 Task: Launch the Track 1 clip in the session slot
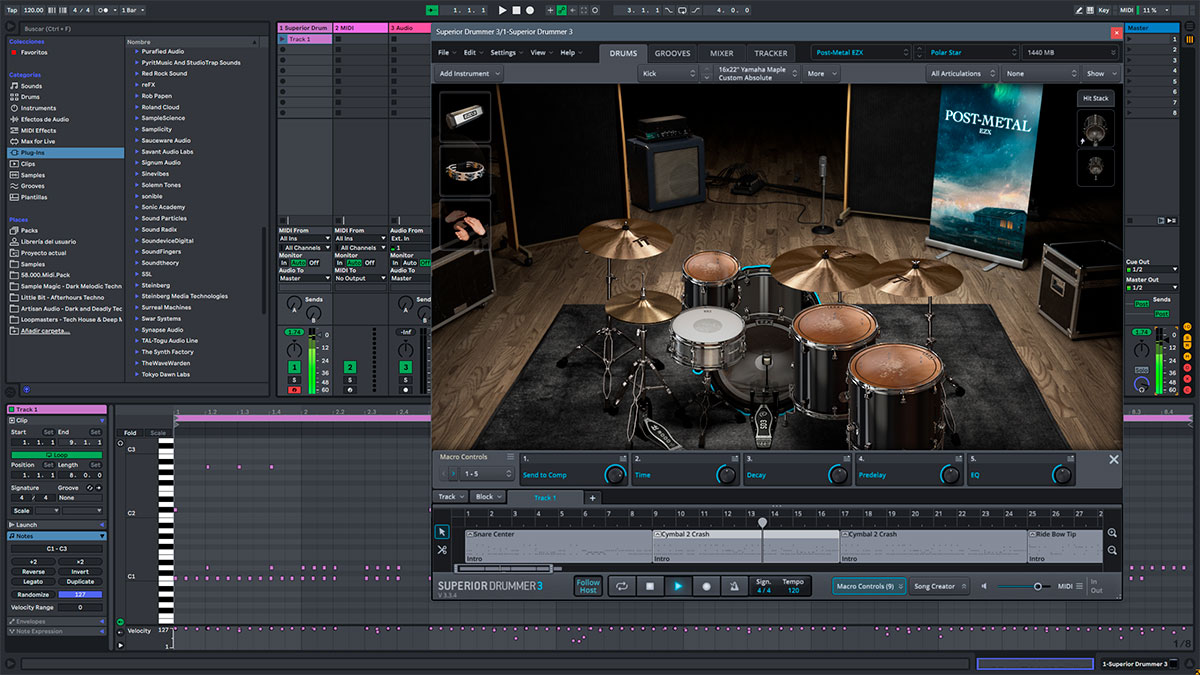tap(283, 39)
